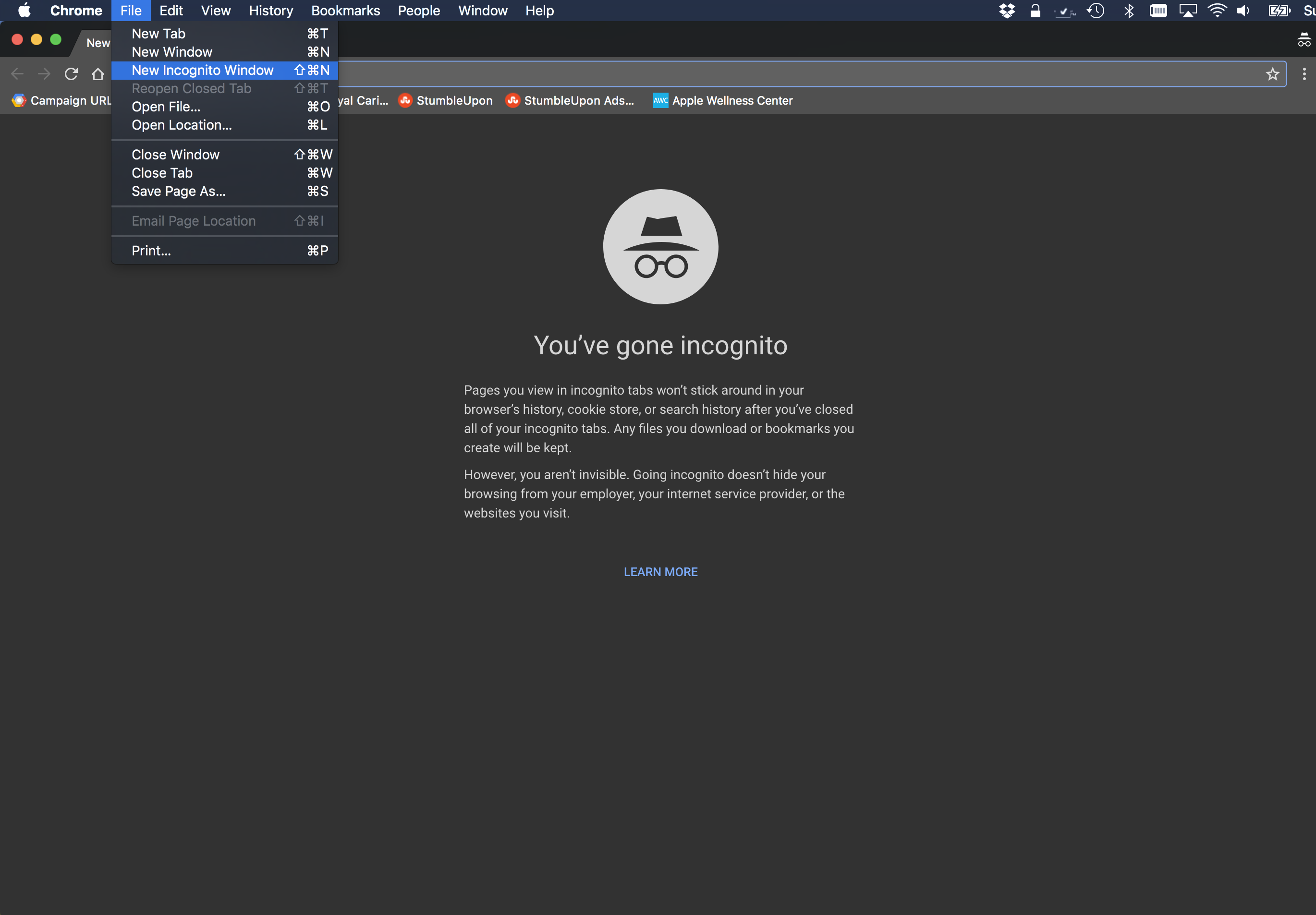Click the clock text at menu bar right edge
Image resolution: width=1316 pixels, height=915 pixels.
pyautogui.click(x=1309, y=10)
